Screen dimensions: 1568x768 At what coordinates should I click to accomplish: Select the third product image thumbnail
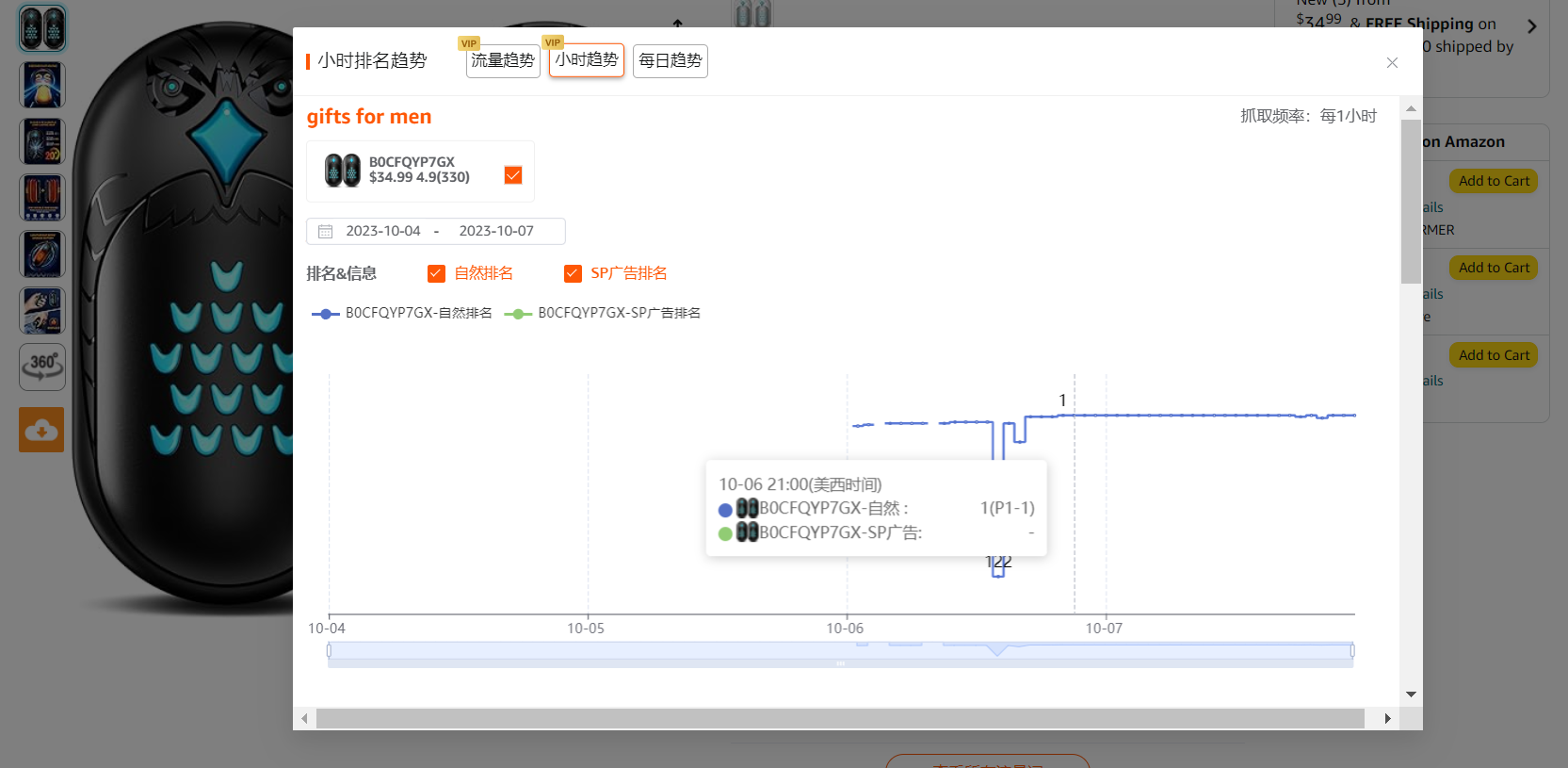42,141
